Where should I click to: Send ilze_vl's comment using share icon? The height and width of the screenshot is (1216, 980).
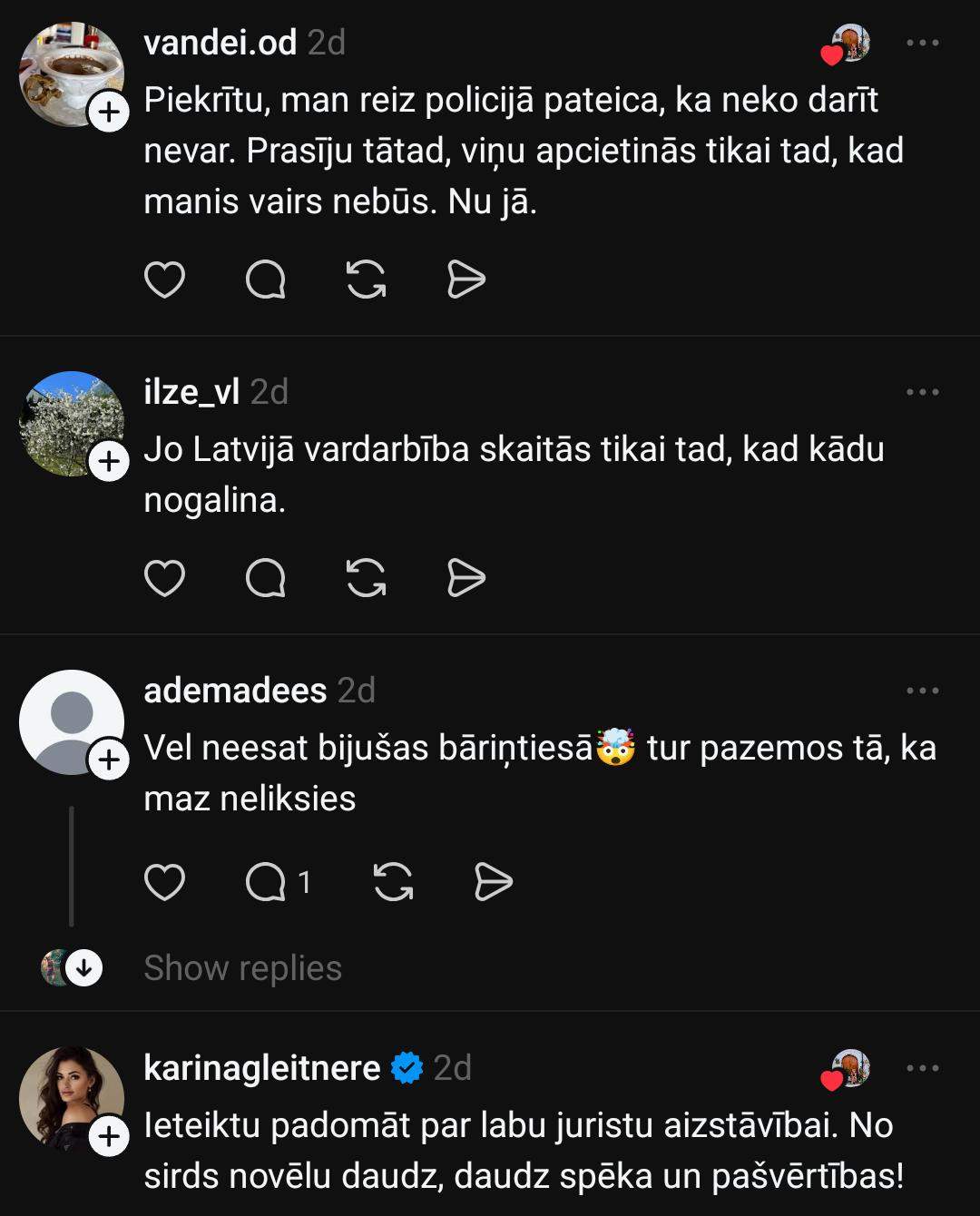[x=466, y=578]
